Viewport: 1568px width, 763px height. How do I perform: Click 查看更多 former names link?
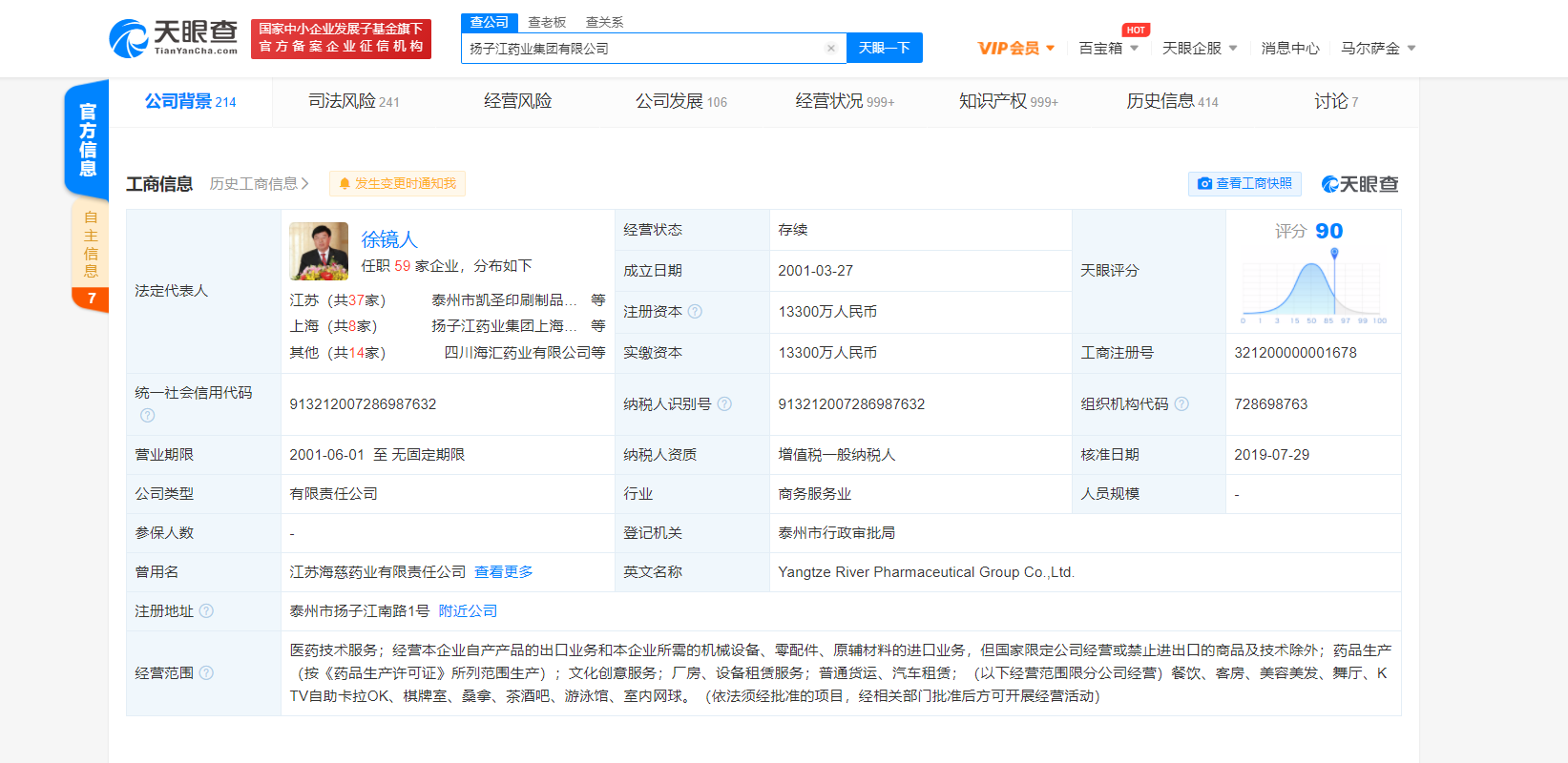click(504, 571)
